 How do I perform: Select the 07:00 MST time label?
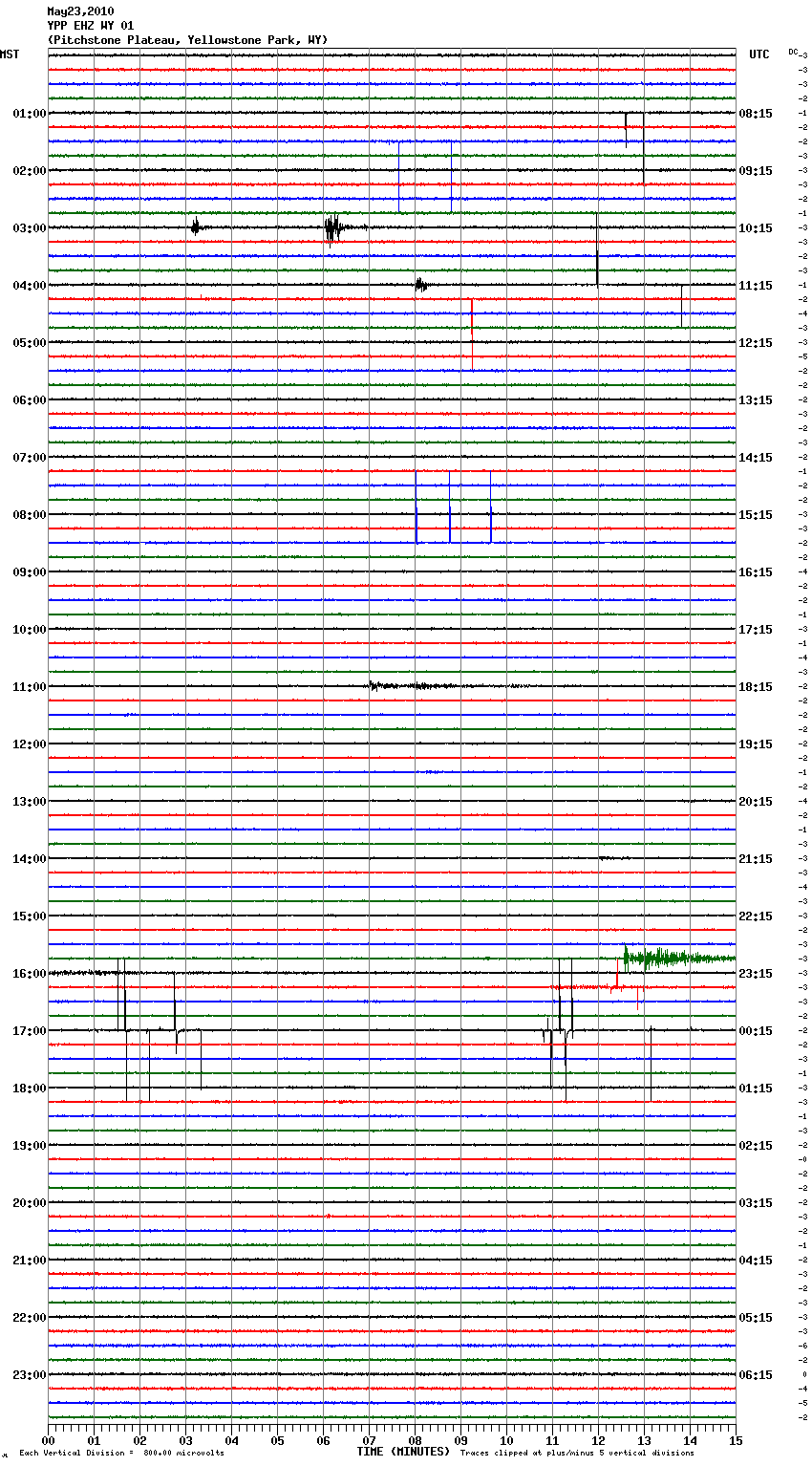click(29, 458)
